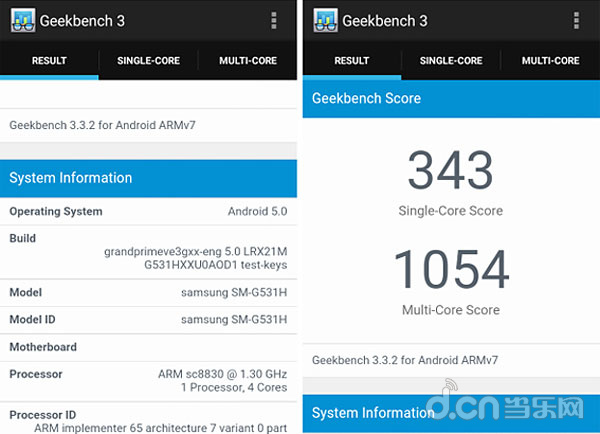Tap the Model label
The width and height of the screenshot is (600, 434).
click(x=26, y=292)
